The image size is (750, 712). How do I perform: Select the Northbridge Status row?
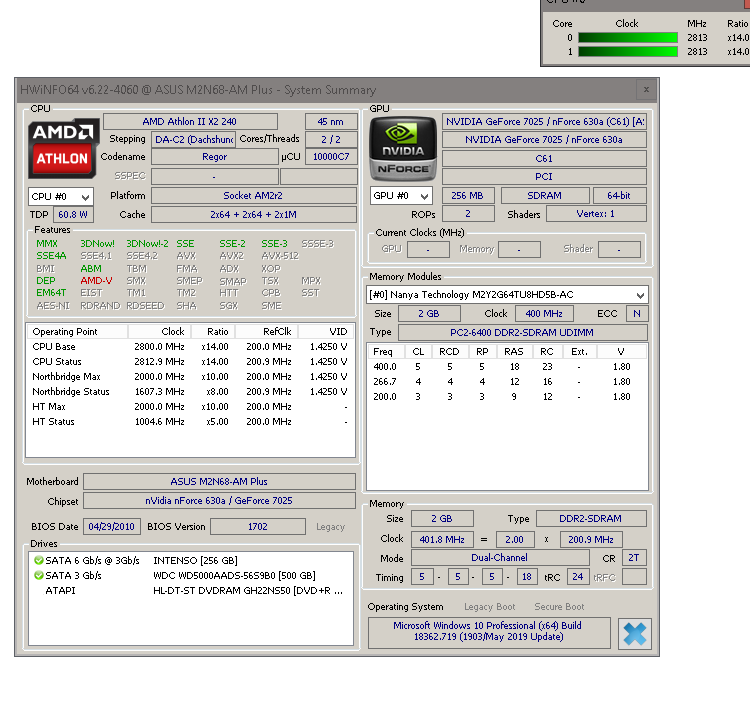[x=190, y=392]
